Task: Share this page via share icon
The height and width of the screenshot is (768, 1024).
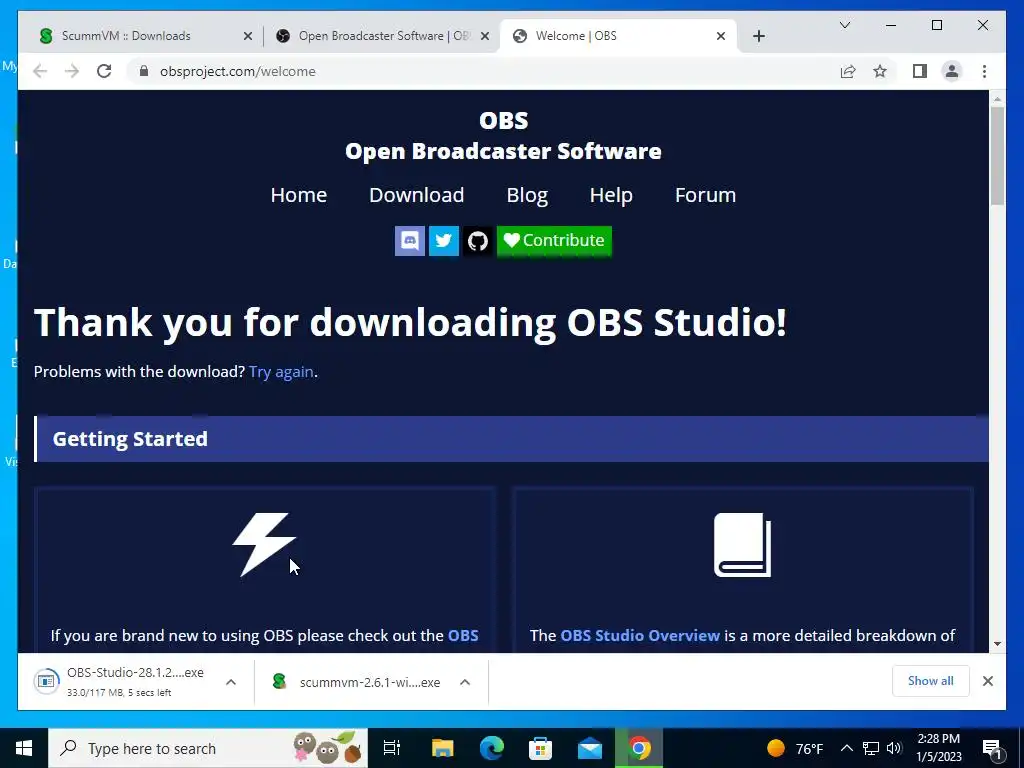Action: click(x=848, y=71)
